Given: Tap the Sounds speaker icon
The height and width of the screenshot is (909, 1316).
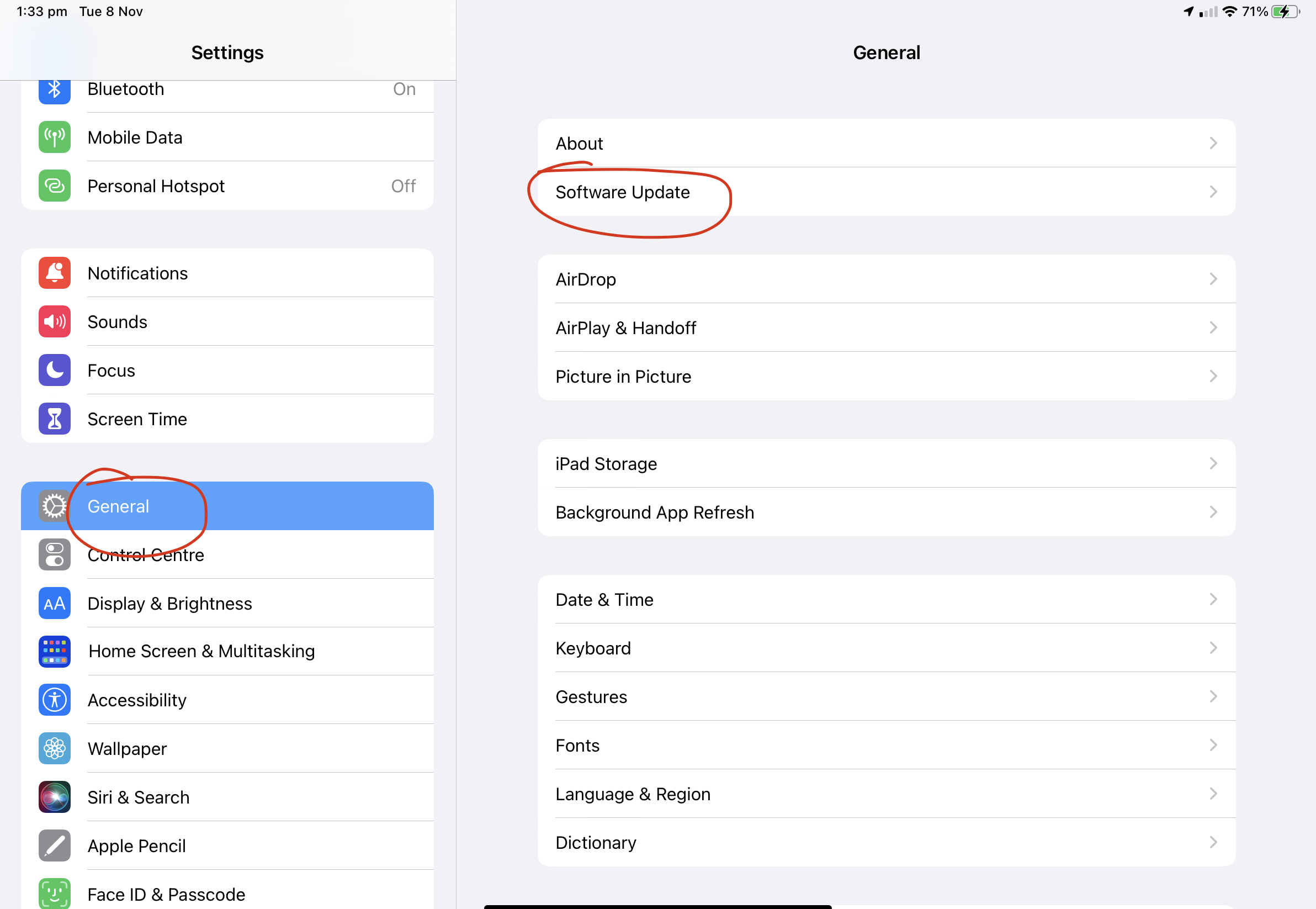Looking at the screenshot, I should [x=54, y=322].
